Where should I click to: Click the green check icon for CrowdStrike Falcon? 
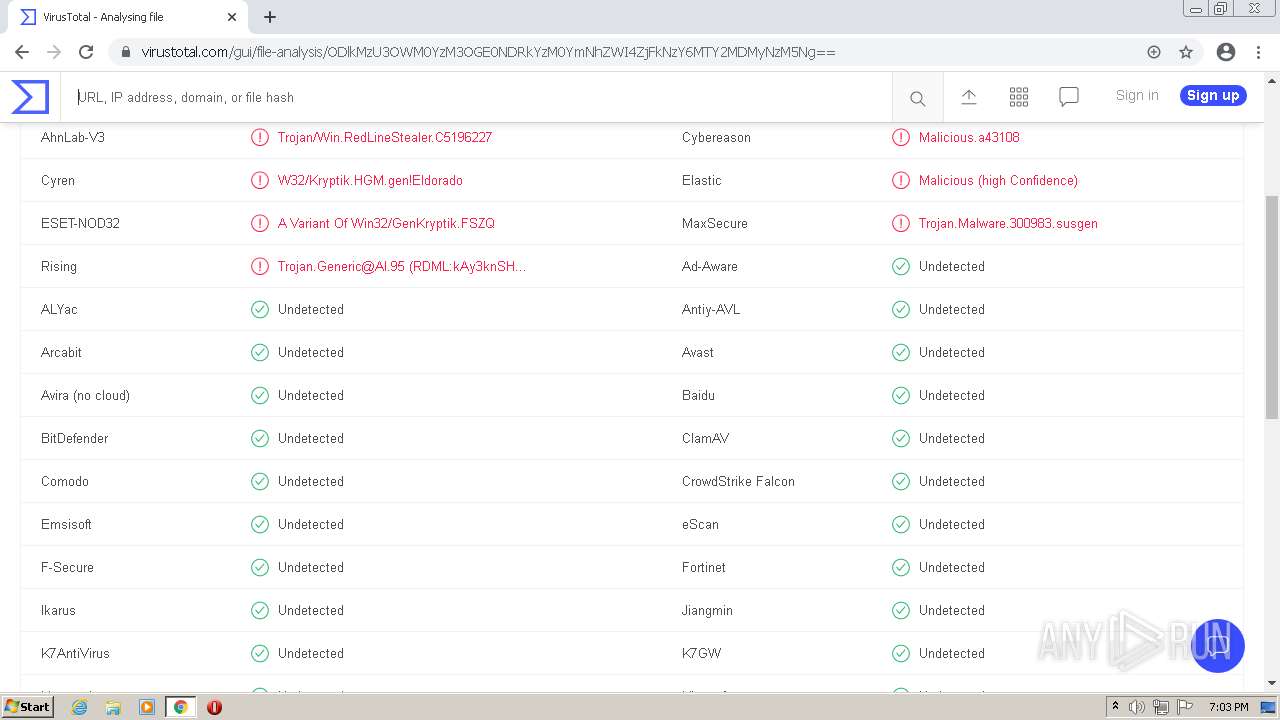point(901,481)
